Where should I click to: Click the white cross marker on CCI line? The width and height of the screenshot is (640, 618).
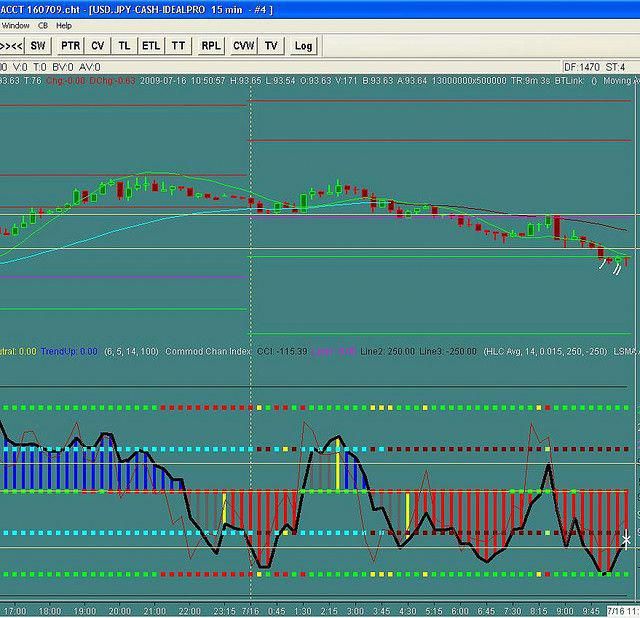click(626, 540)
